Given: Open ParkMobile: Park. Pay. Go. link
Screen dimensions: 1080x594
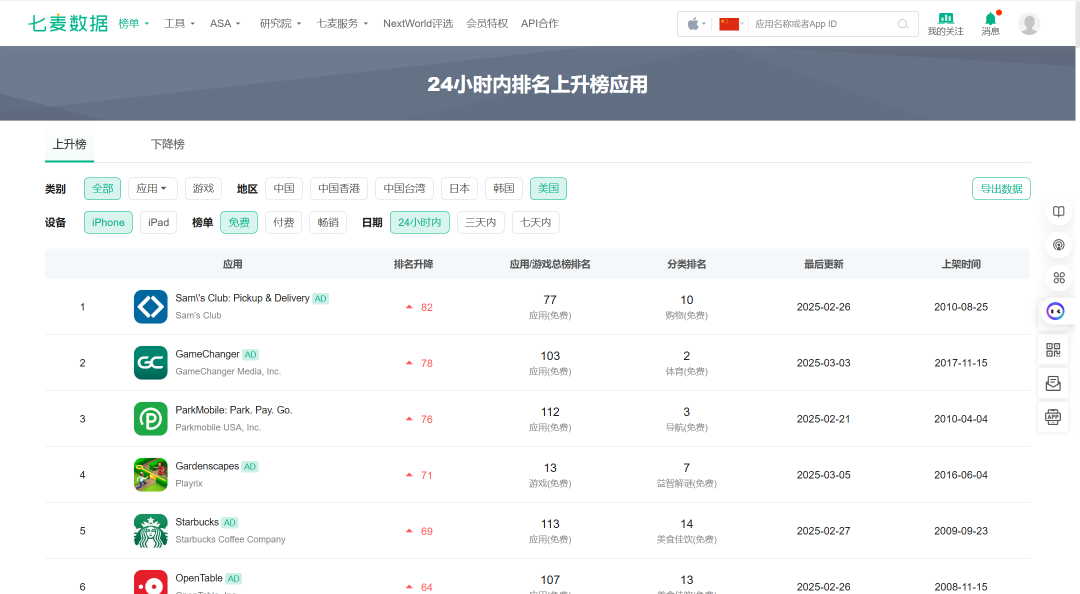Looking at the screenshot, I should click(x=233, y=409).
